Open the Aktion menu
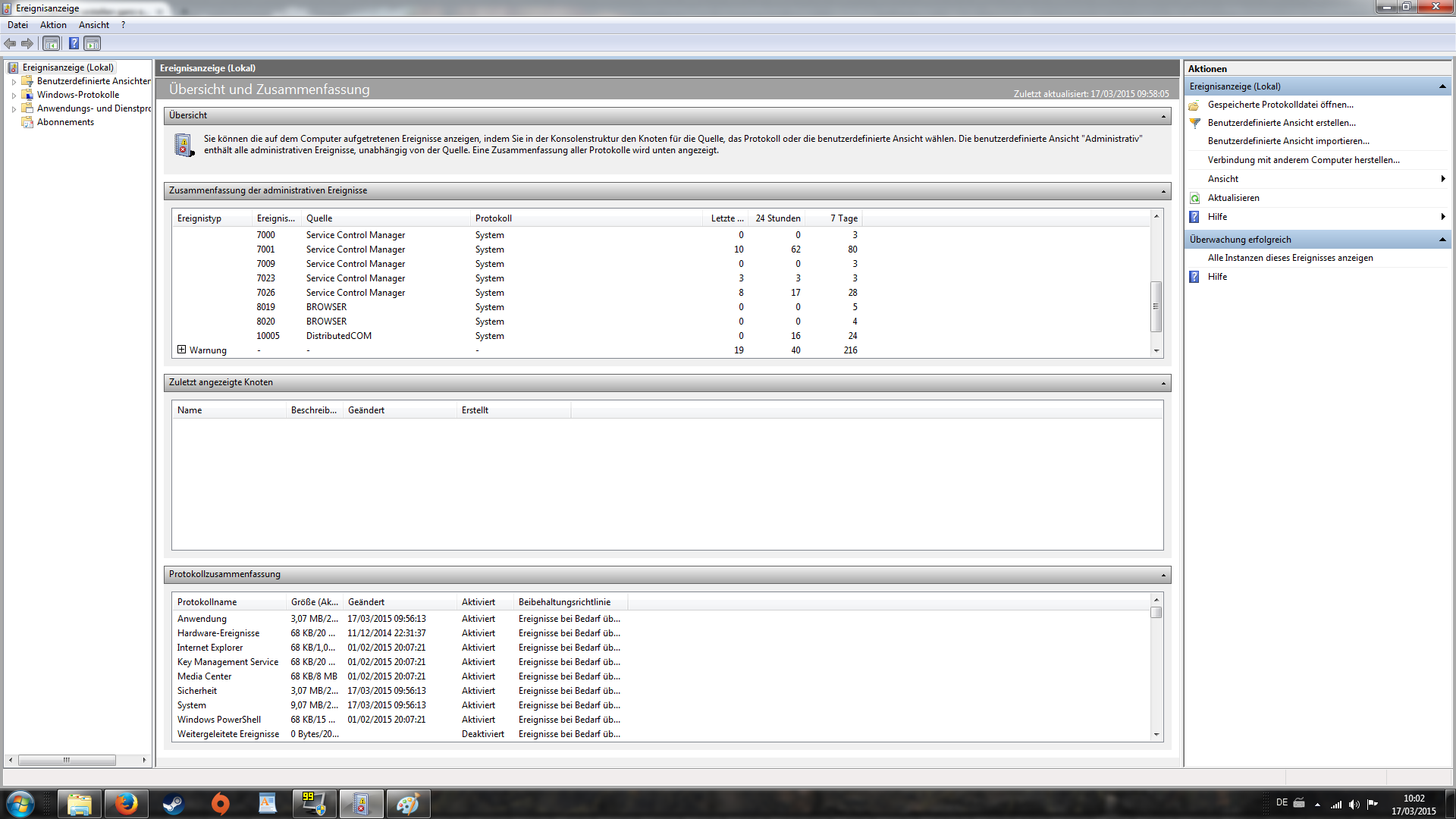The image size is (1456, 819). [x=53, y=25]
